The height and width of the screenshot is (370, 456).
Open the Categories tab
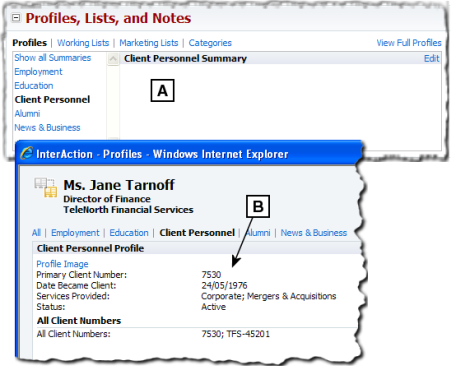(x=210, y=43)
